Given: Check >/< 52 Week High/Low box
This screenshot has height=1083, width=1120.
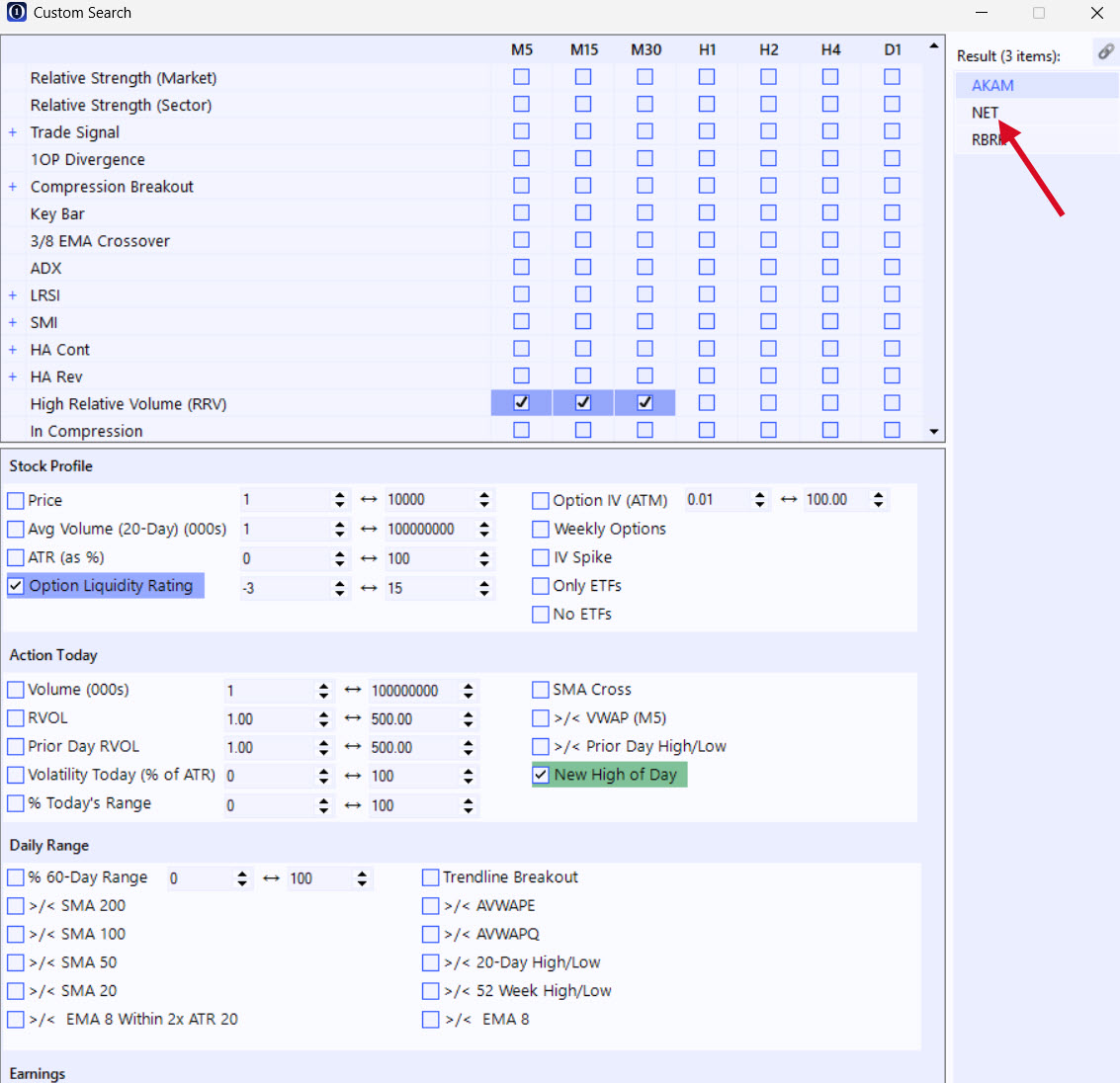Looking at the screenshot, I should pos(431,992).
